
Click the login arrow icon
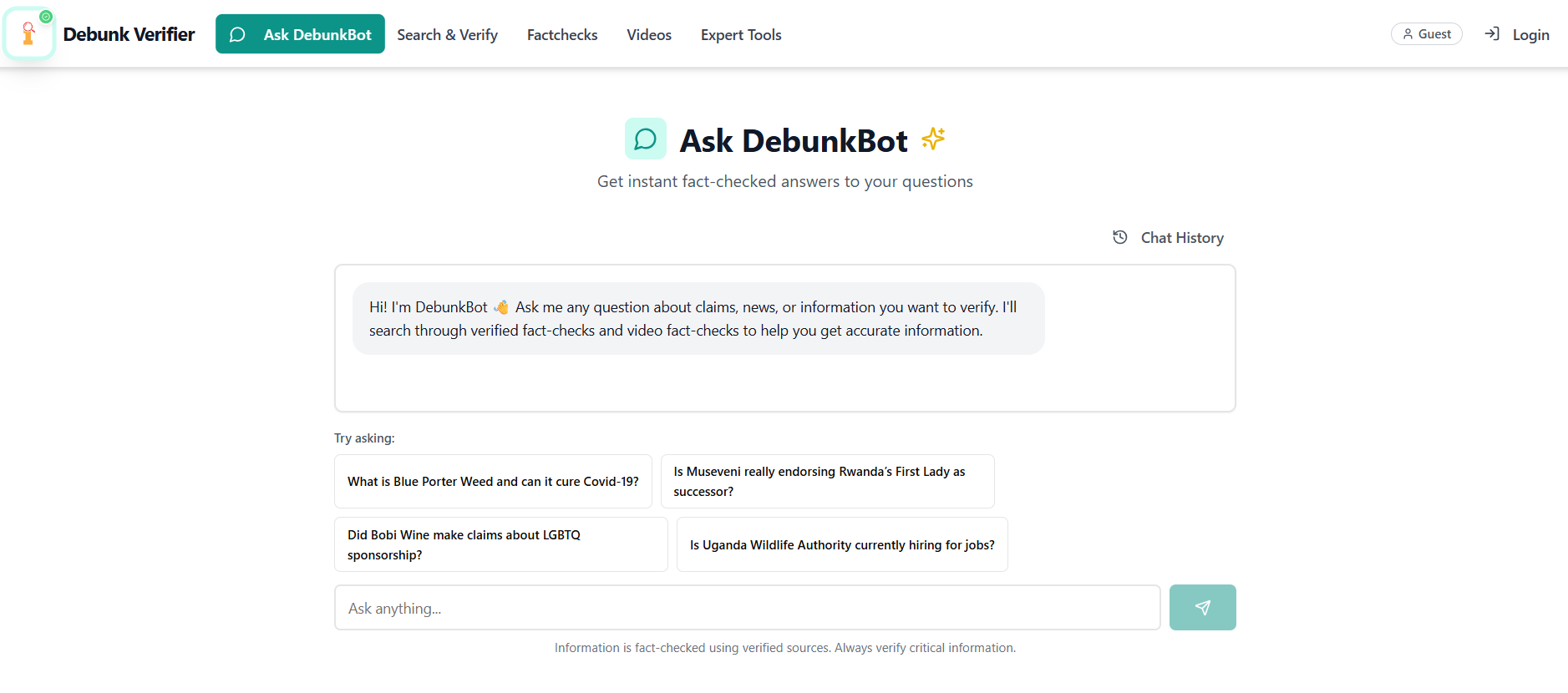click(1492, 34)
